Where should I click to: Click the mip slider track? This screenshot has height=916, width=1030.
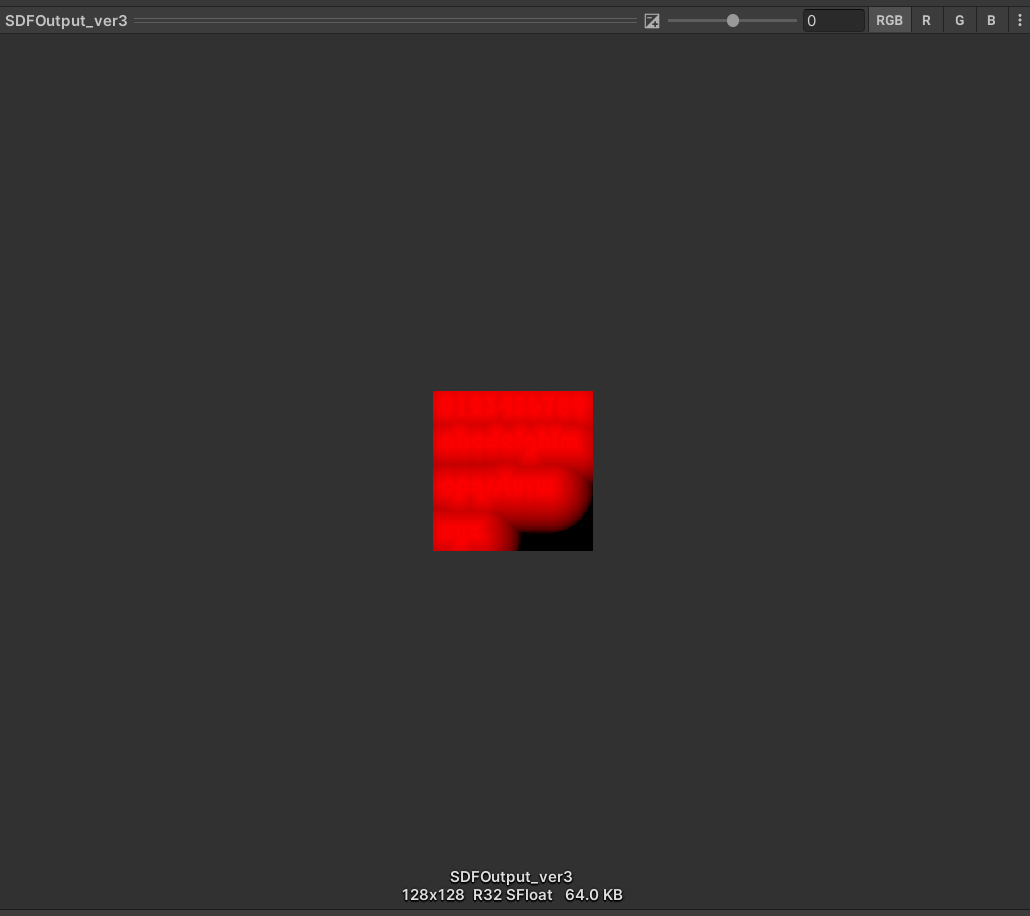tap(732, 20)
